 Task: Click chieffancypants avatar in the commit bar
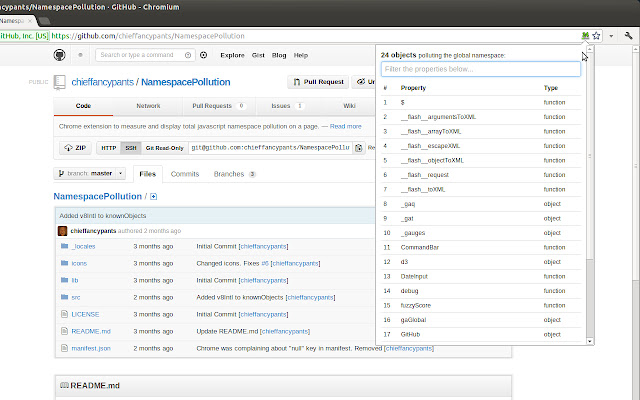tap(62, 231)
